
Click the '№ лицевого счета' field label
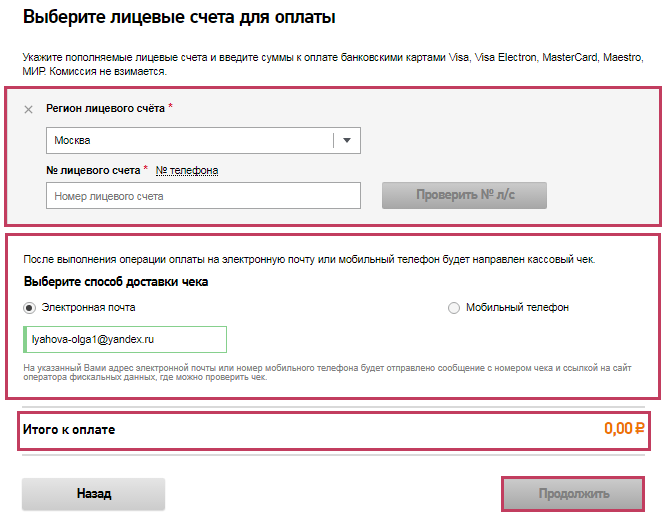[x=93, y=170]
